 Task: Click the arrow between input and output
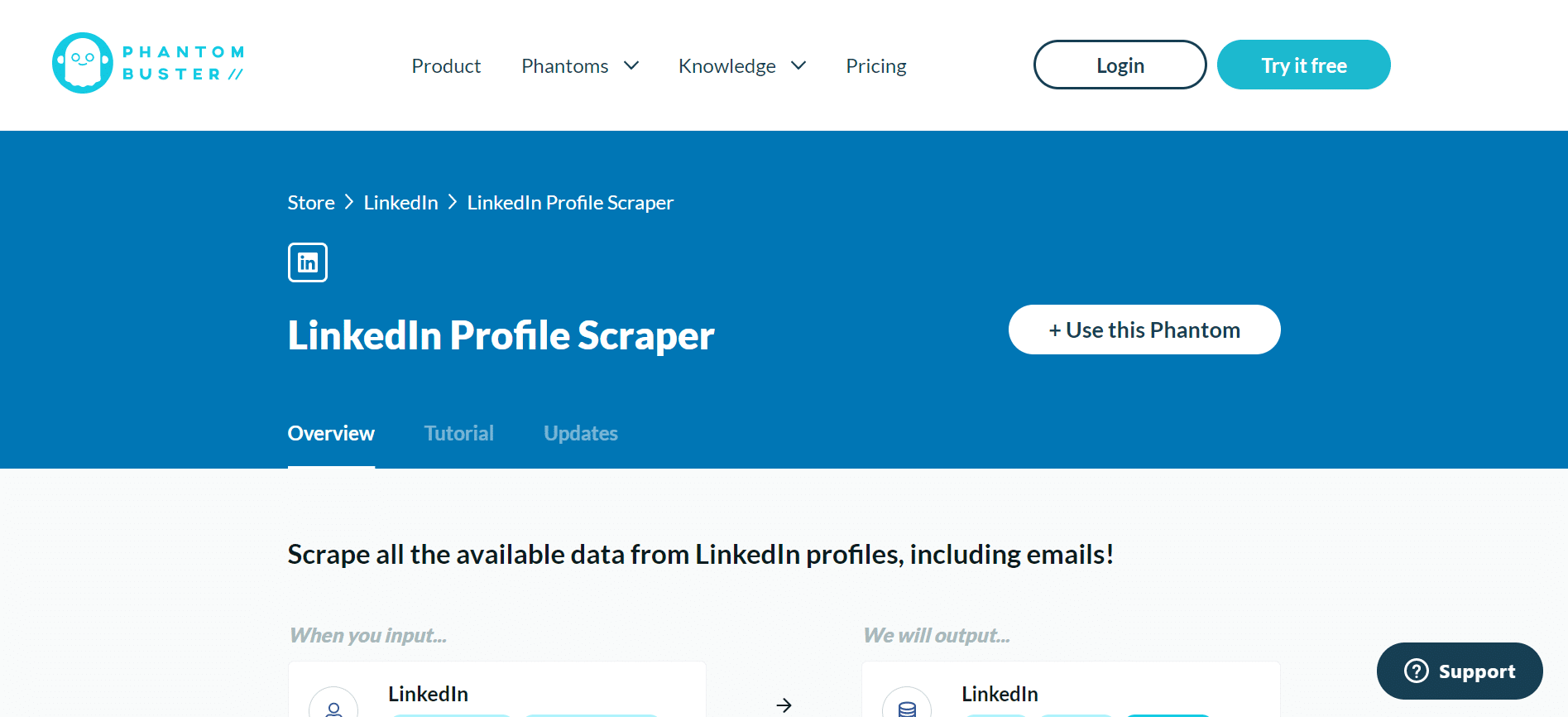(784, 705)
